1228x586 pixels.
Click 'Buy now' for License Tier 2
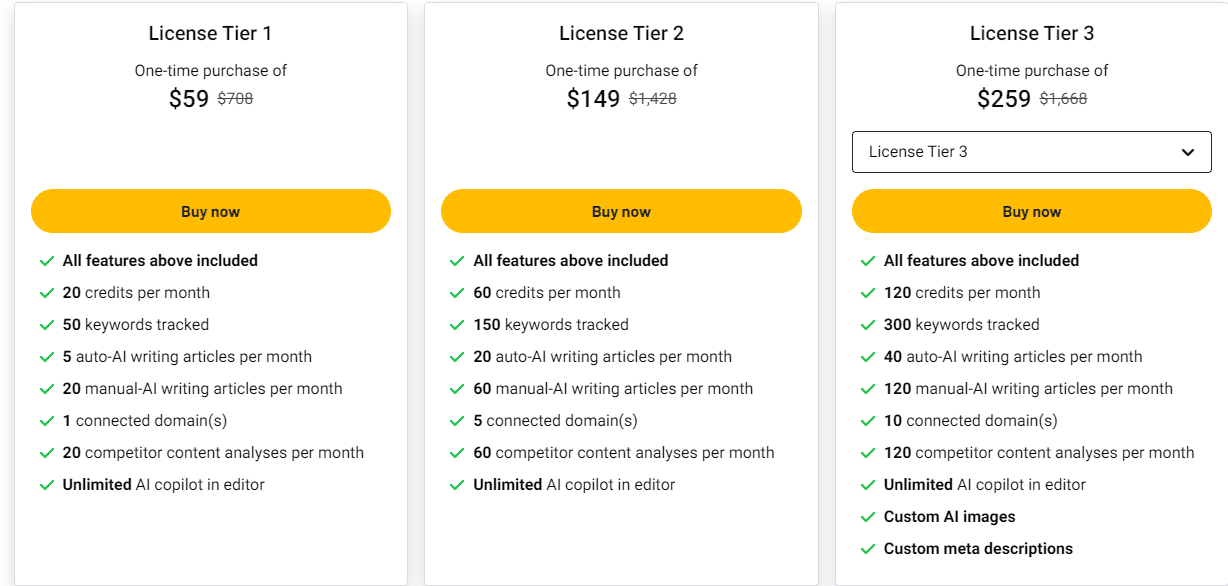(x=621, y=211)
